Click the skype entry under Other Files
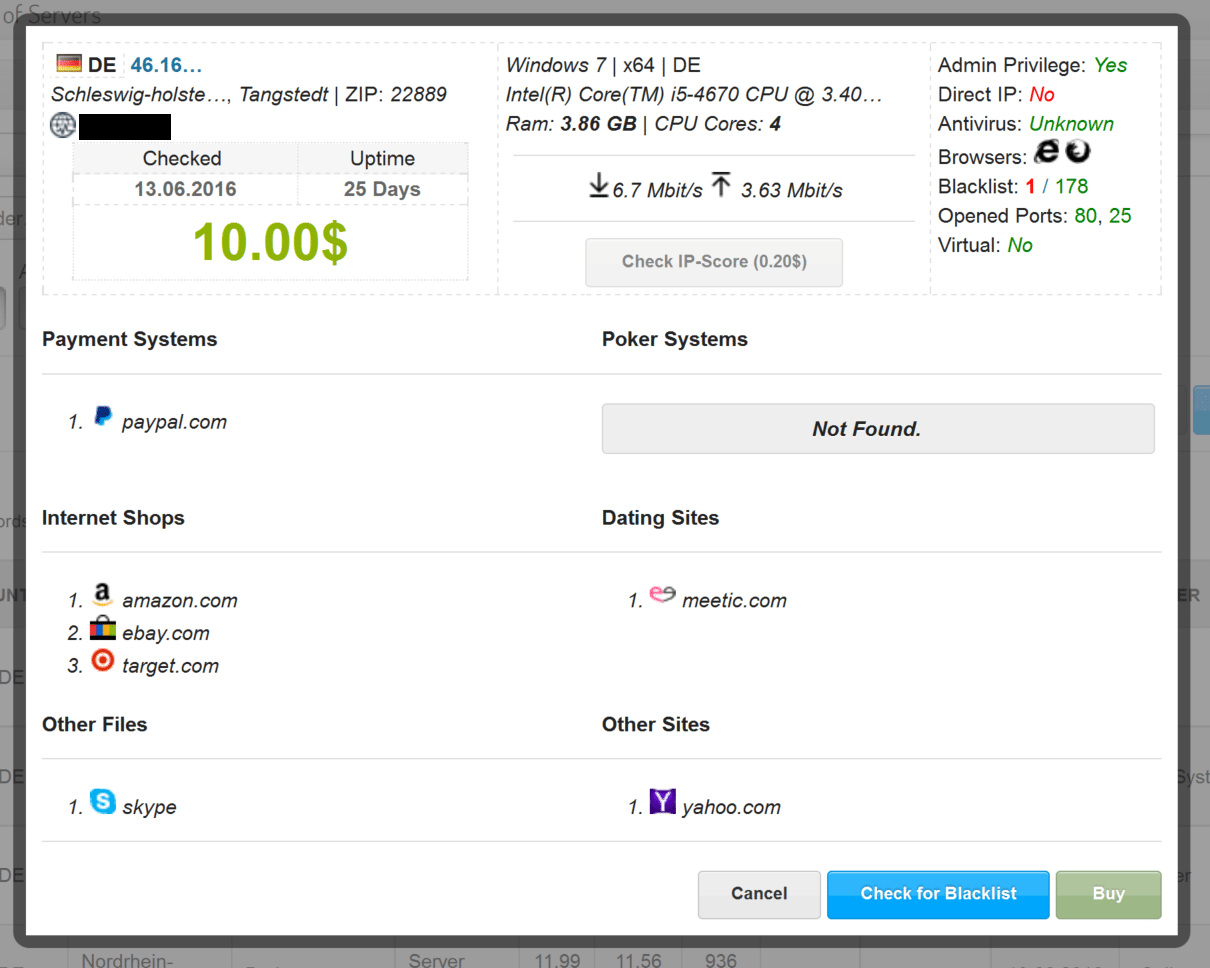The image size is (1210, 968). coord(149,808)
